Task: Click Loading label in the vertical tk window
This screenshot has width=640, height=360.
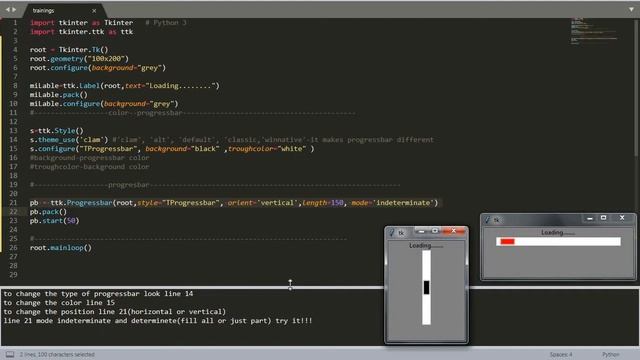Action: click(x=426, y=246)
